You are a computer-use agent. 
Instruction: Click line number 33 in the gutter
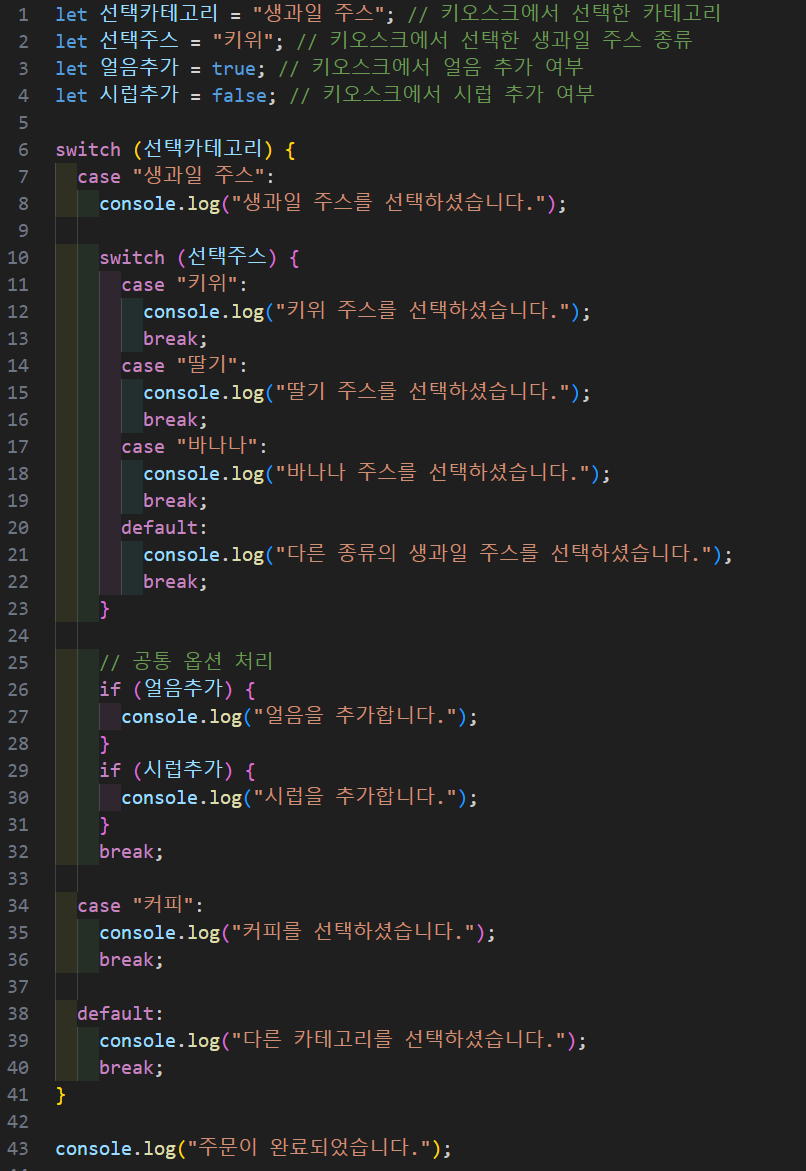coord(18,878)
